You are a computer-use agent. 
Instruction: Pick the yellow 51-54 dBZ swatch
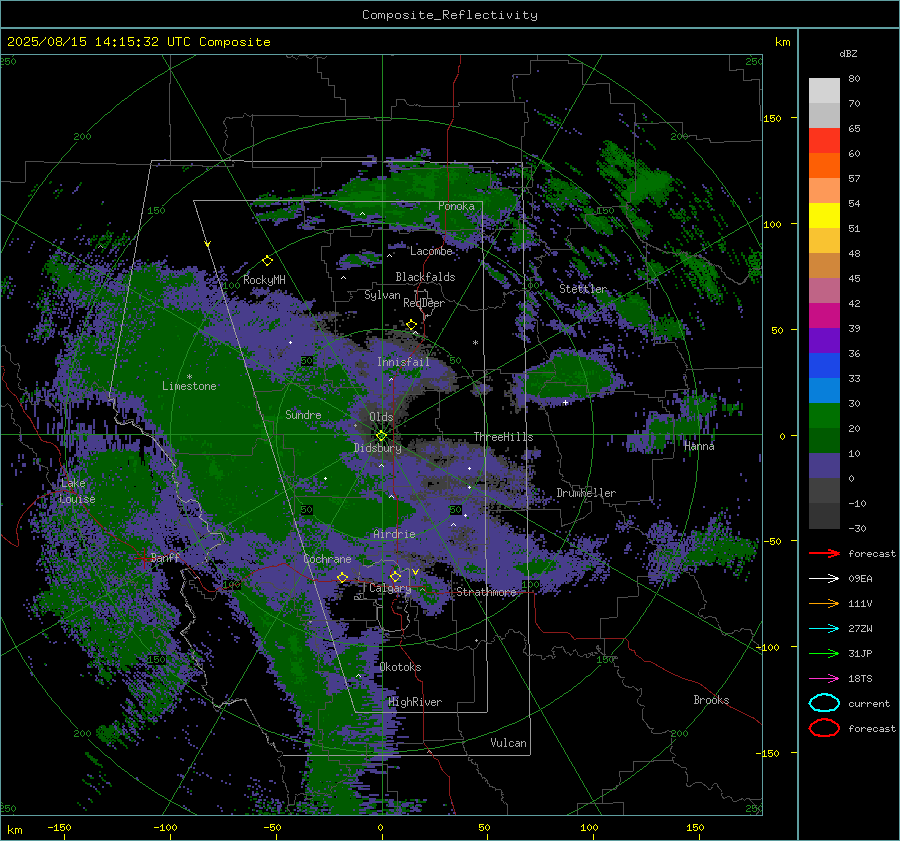tap(824, 215)
